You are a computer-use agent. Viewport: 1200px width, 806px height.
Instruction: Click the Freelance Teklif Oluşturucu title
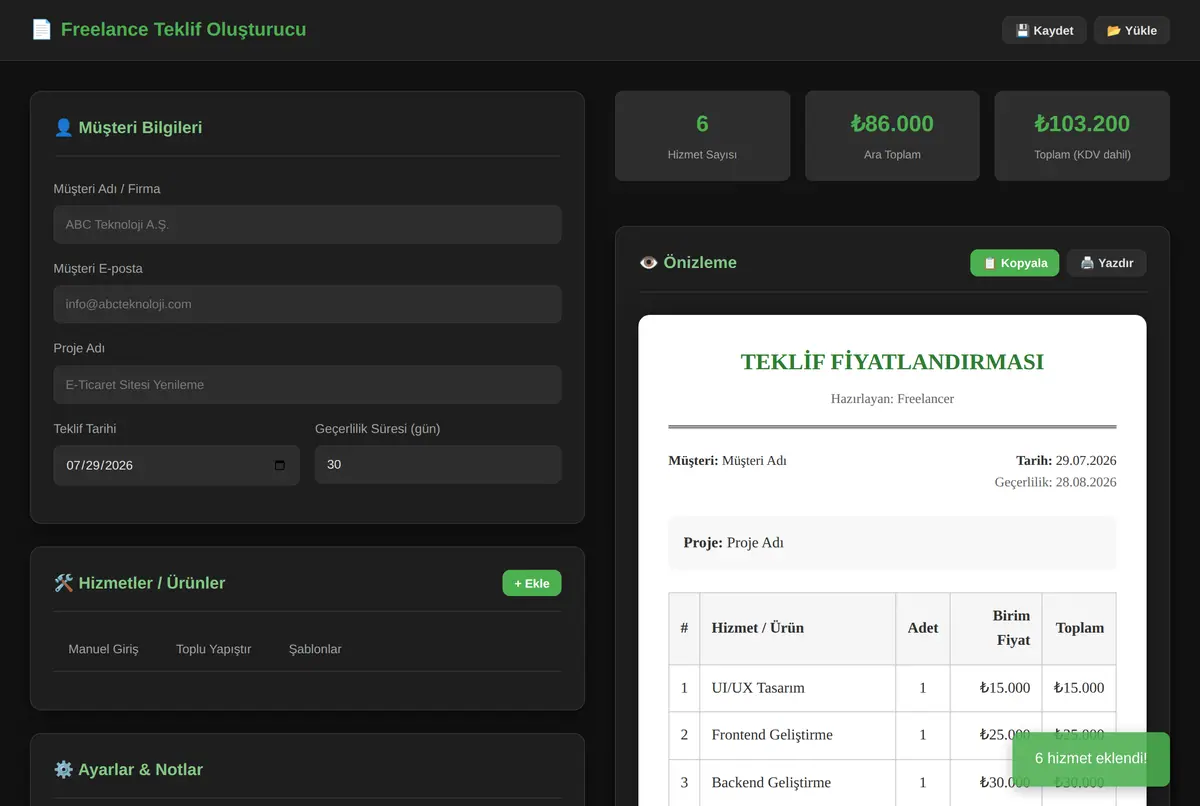click(183, 29)
